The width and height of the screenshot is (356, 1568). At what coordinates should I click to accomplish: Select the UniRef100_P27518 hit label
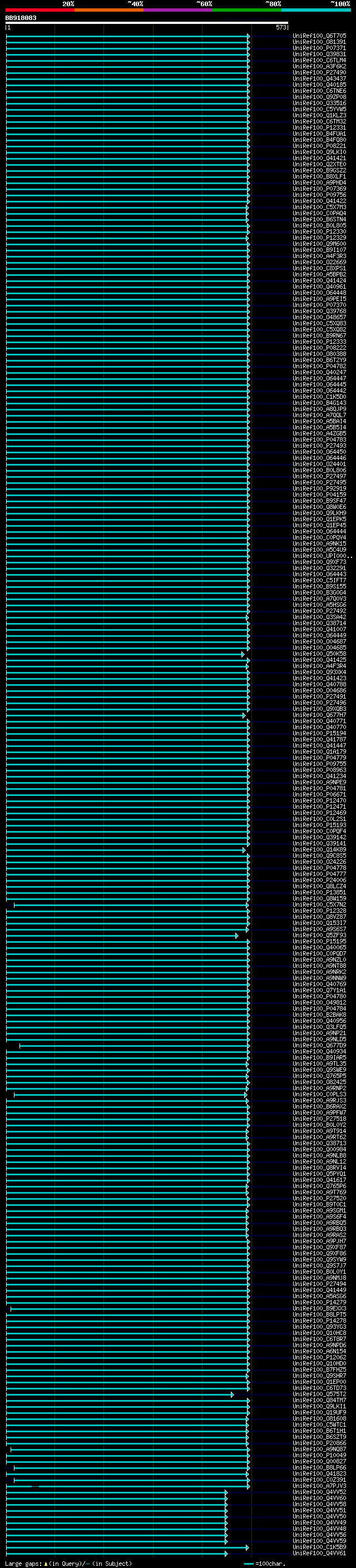coord(319,1118)
